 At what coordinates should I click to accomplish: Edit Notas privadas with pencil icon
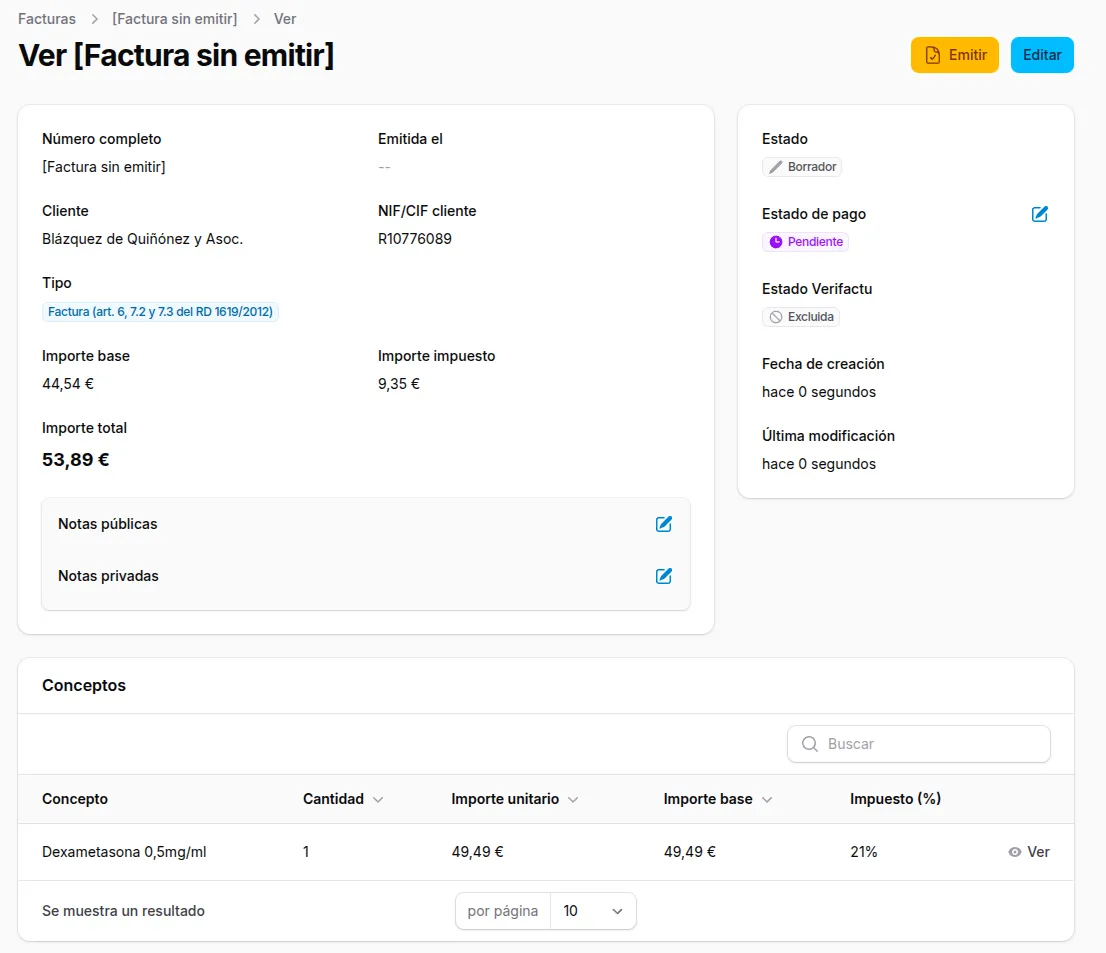[664, 576]
